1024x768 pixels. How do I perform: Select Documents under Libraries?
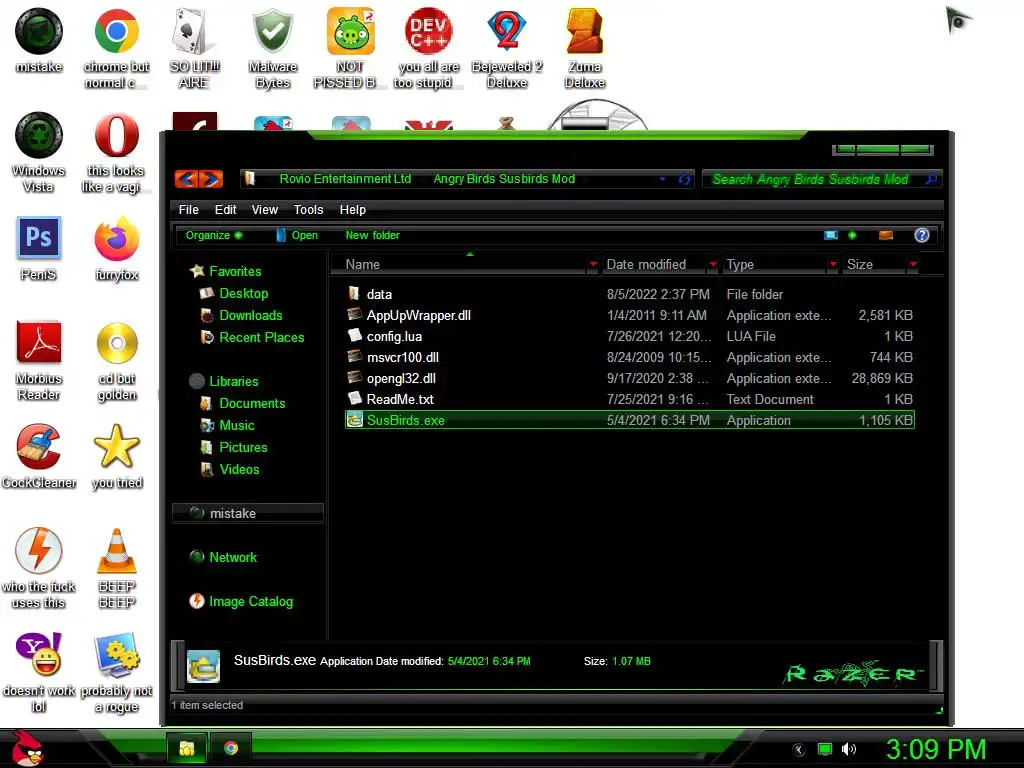252,404
